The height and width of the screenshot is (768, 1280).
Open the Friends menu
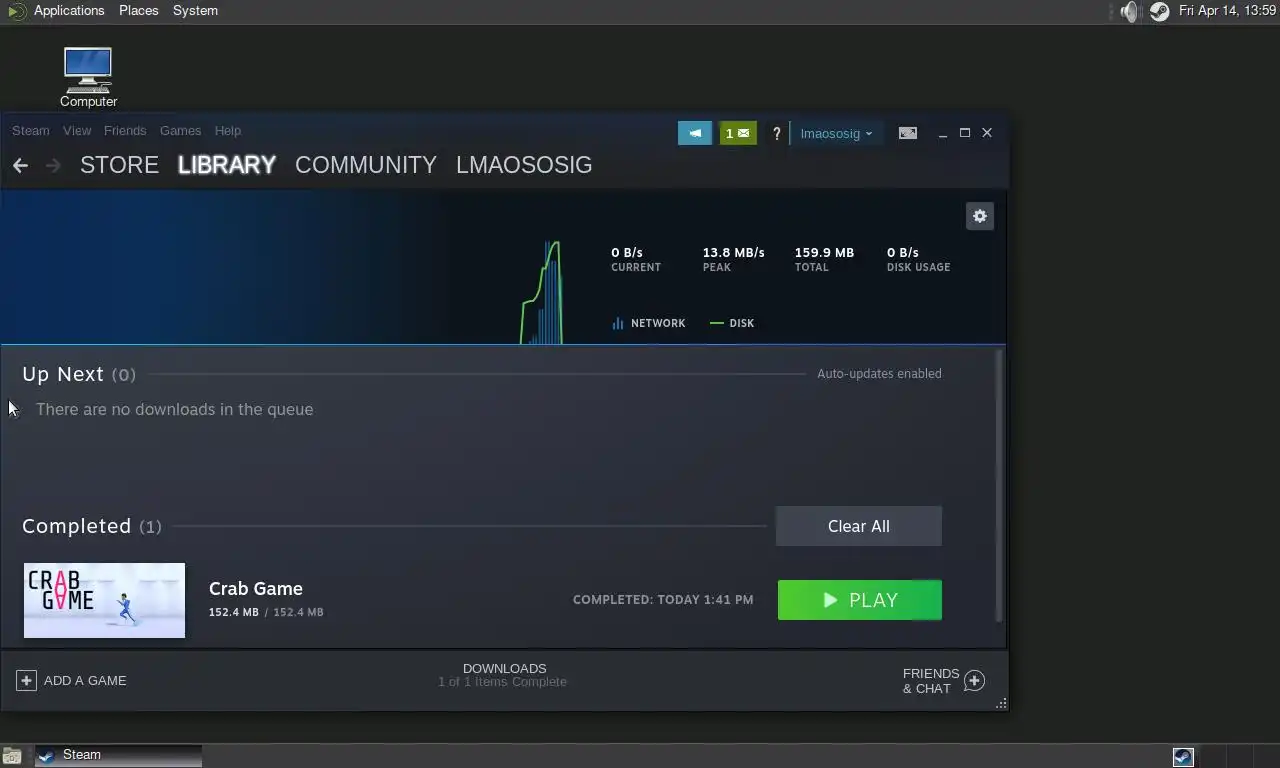pyautogui.click(x=125, y=130)
